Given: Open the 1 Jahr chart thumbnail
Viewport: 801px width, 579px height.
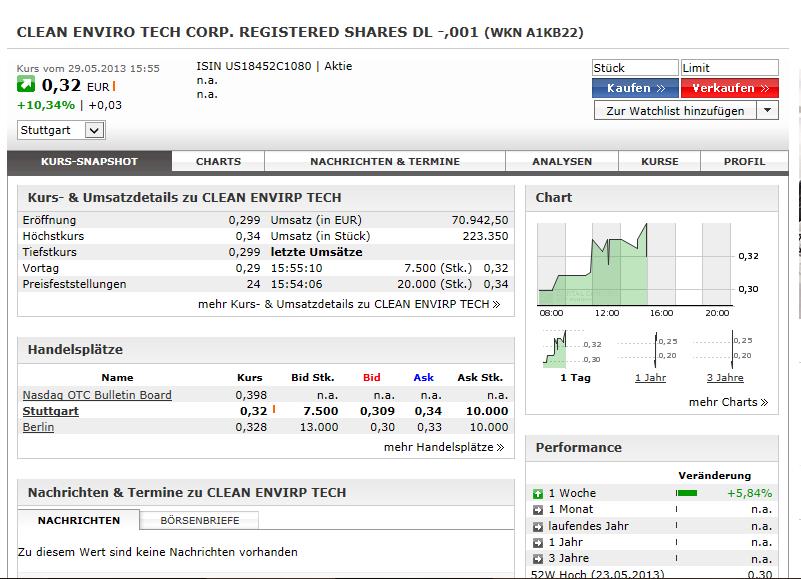Looking at the screenshot, I should click(x=650, y=350).
